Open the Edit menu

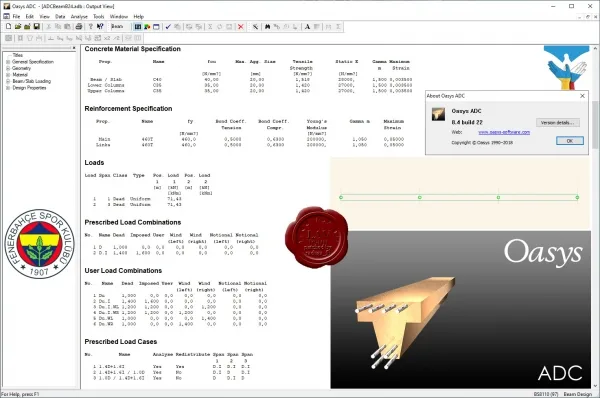(x=29, y=16)
